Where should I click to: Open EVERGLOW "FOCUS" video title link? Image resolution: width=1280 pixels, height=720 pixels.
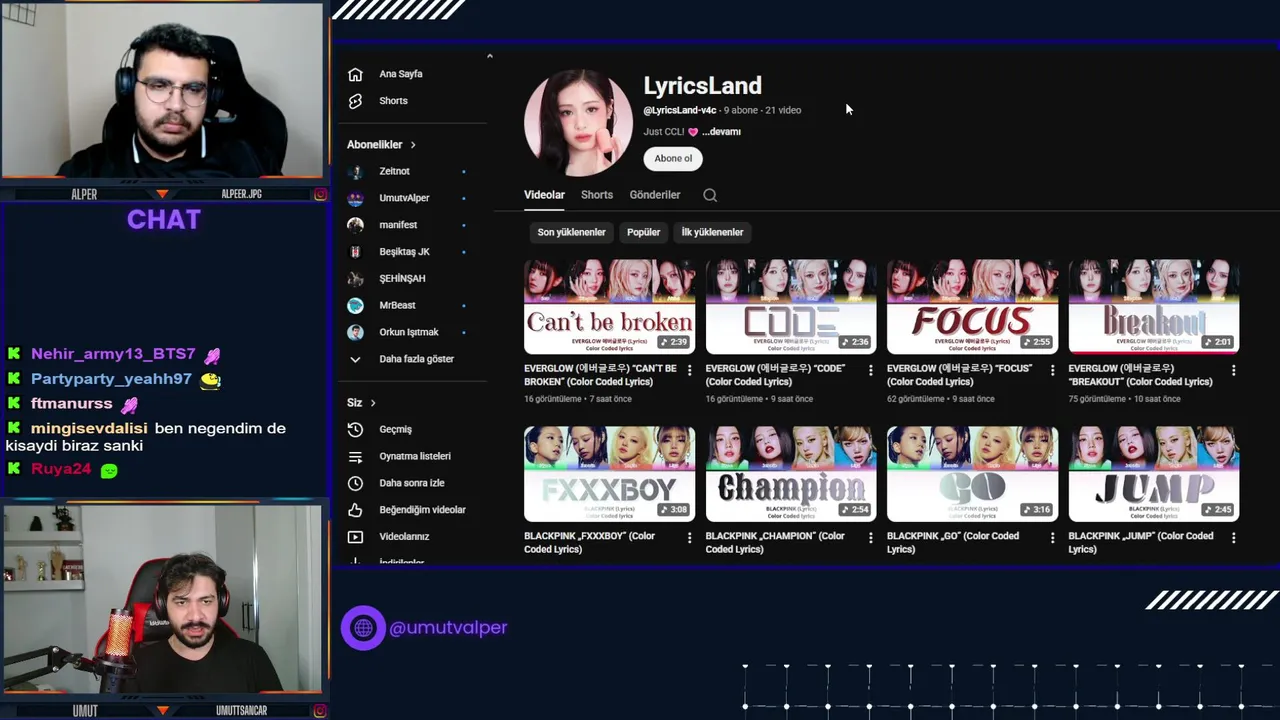tap(959, 375)
